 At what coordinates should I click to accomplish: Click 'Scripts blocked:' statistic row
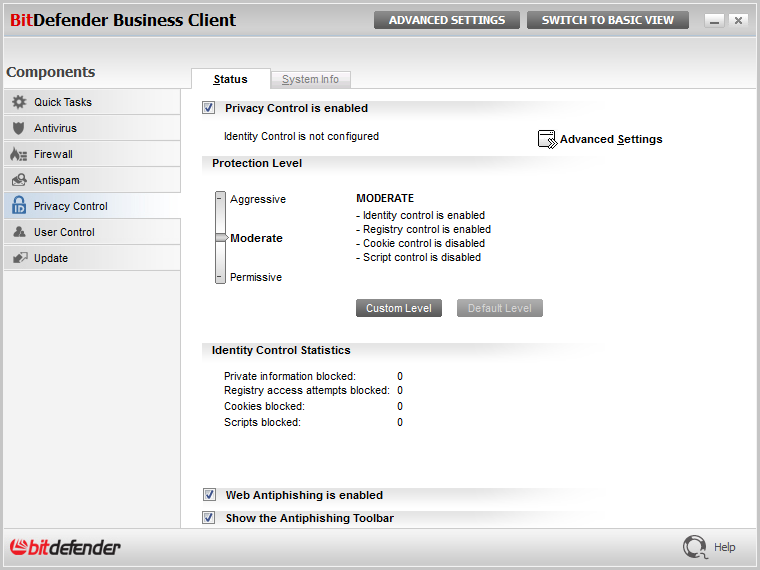click(x=262, y=423)
